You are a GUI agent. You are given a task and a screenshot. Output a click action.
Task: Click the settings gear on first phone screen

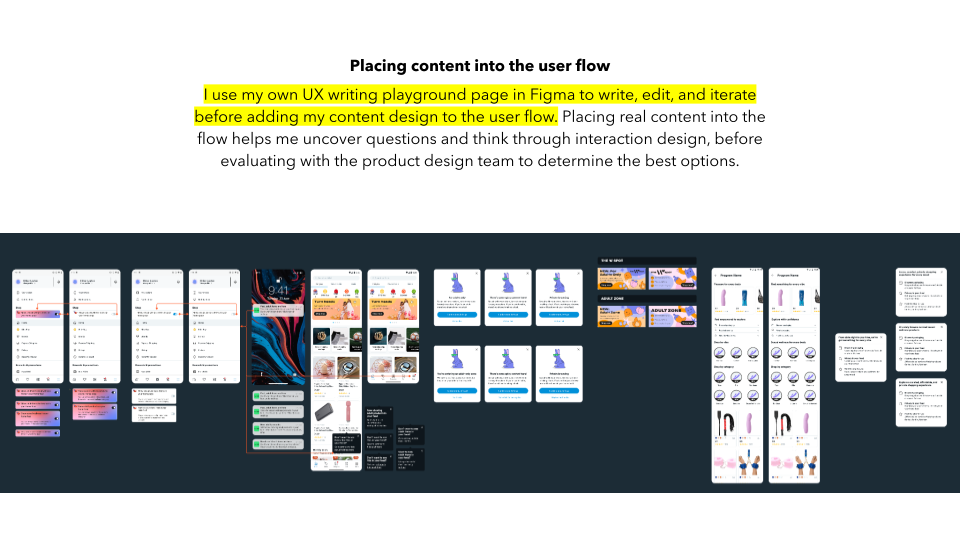tap(59, 283)
